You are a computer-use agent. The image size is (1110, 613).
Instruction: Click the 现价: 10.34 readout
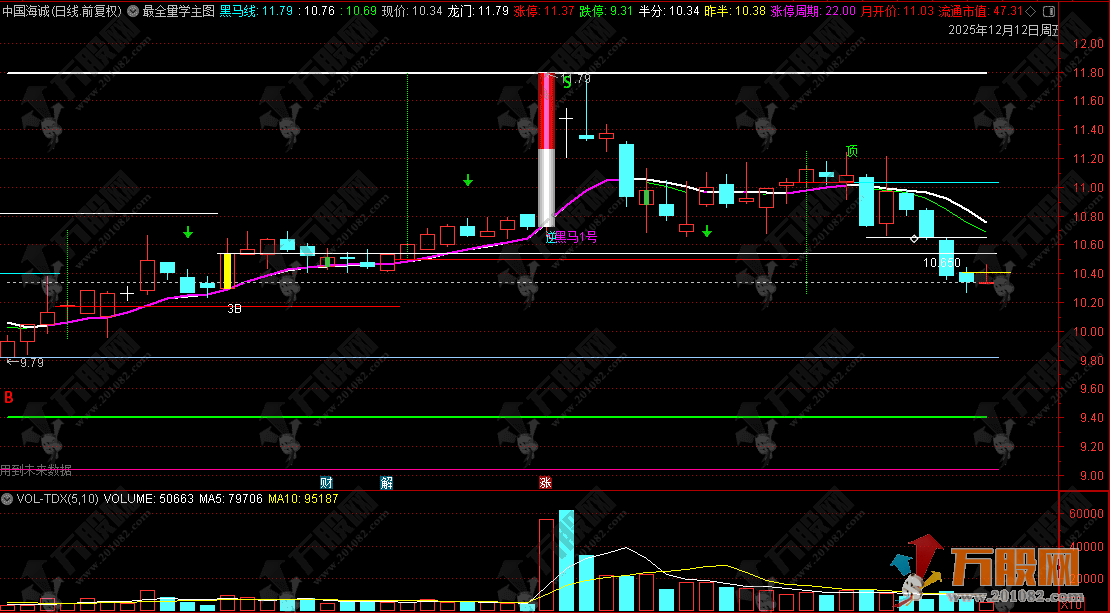tap(412, 11)
